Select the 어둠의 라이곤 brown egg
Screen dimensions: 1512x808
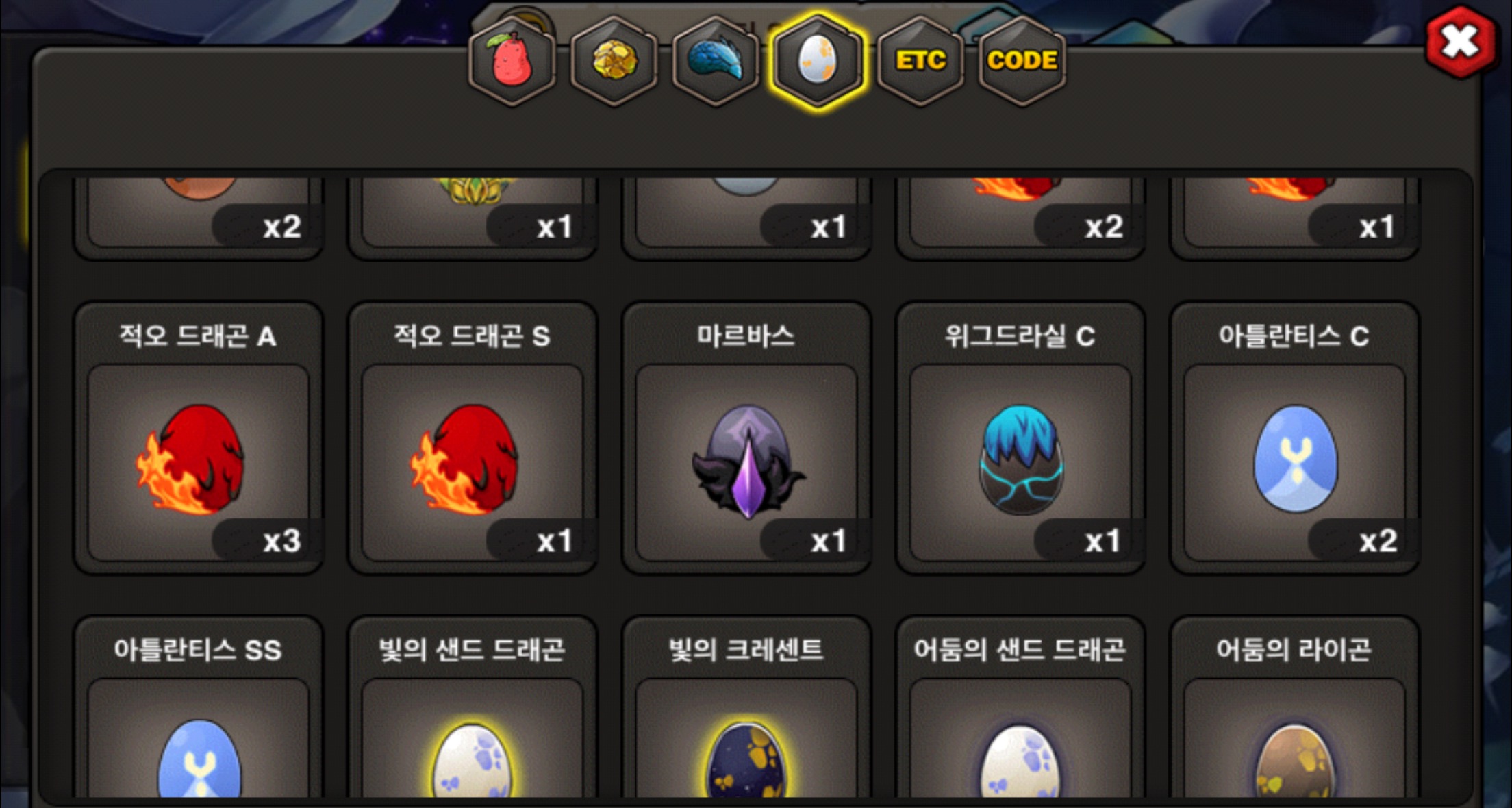1294,707
